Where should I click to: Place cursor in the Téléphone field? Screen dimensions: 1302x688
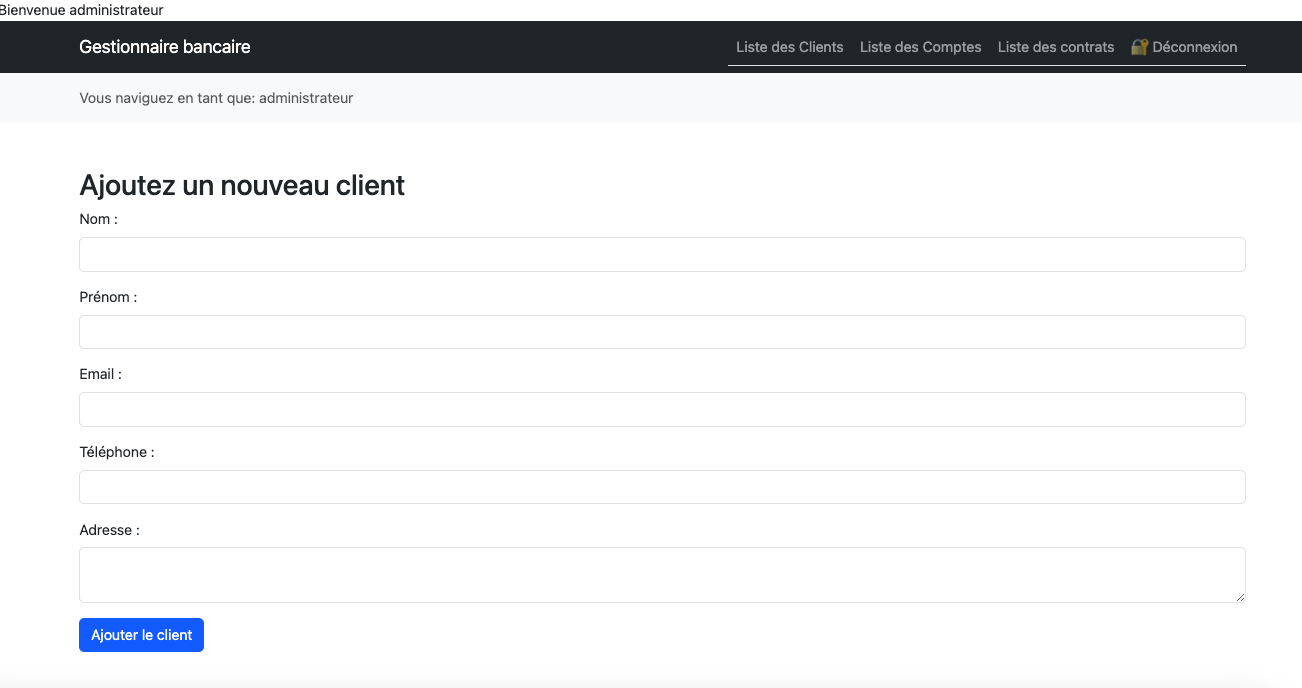pyautogui.click(x=662, y=487)
